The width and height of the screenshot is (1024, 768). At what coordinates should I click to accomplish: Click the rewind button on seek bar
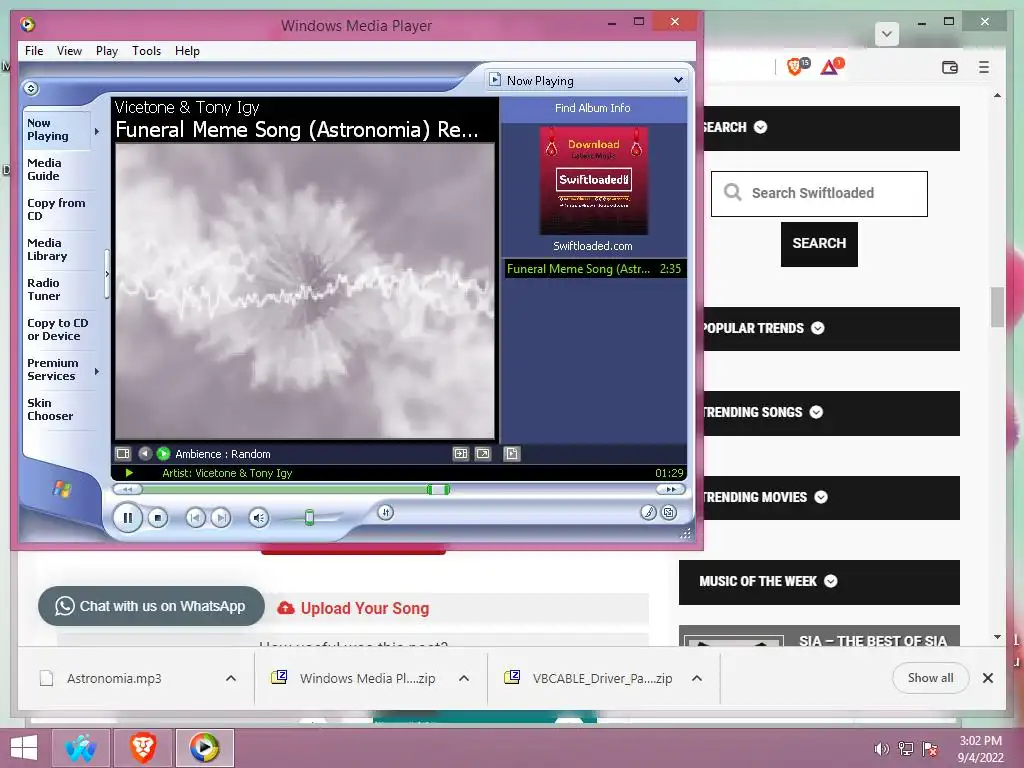click(x=127, y=489)
